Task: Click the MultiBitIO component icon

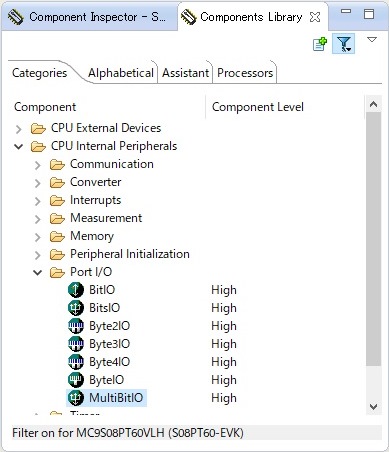Action: click(x=76, y=398)
